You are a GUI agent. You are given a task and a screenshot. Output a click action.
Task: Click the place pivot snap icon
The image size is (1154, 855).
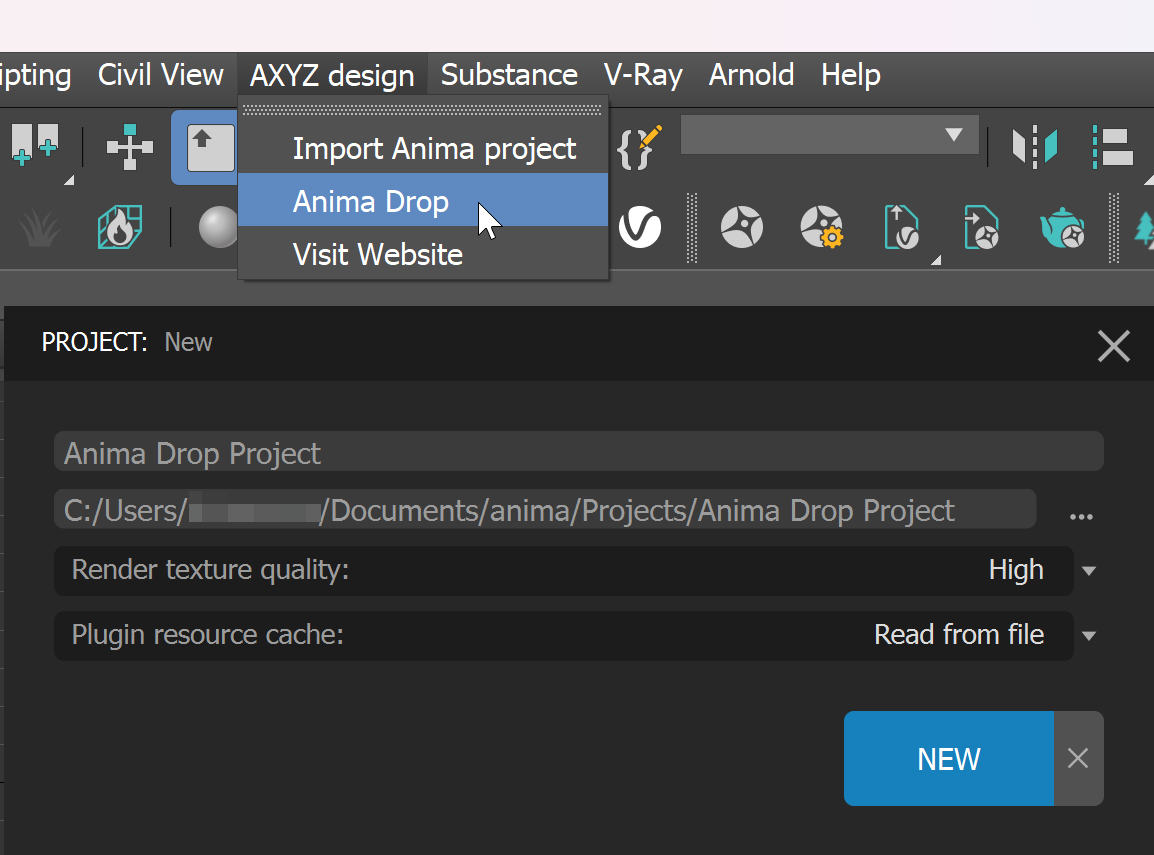(x=35, y=145)
